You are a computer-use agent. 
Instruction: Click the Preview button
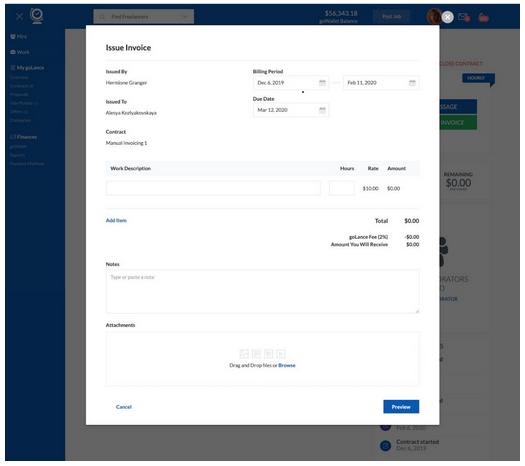tap(401, 407)
